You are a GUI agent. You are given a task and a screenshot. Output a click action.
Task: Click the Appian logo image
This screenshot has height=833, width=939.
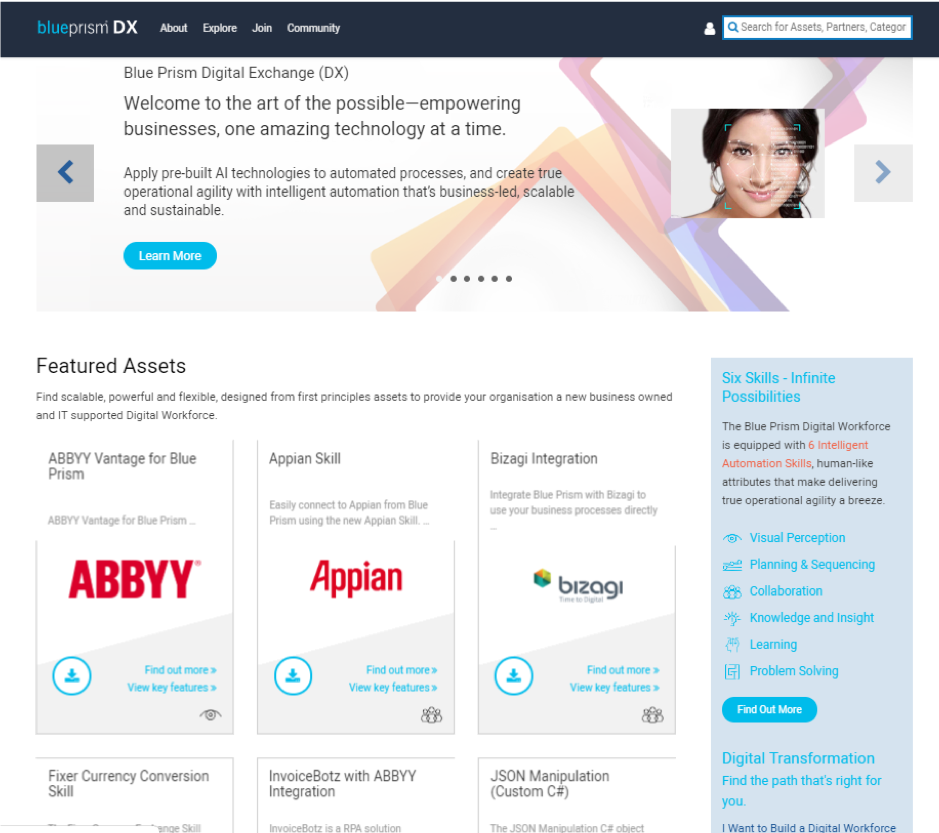356,578
